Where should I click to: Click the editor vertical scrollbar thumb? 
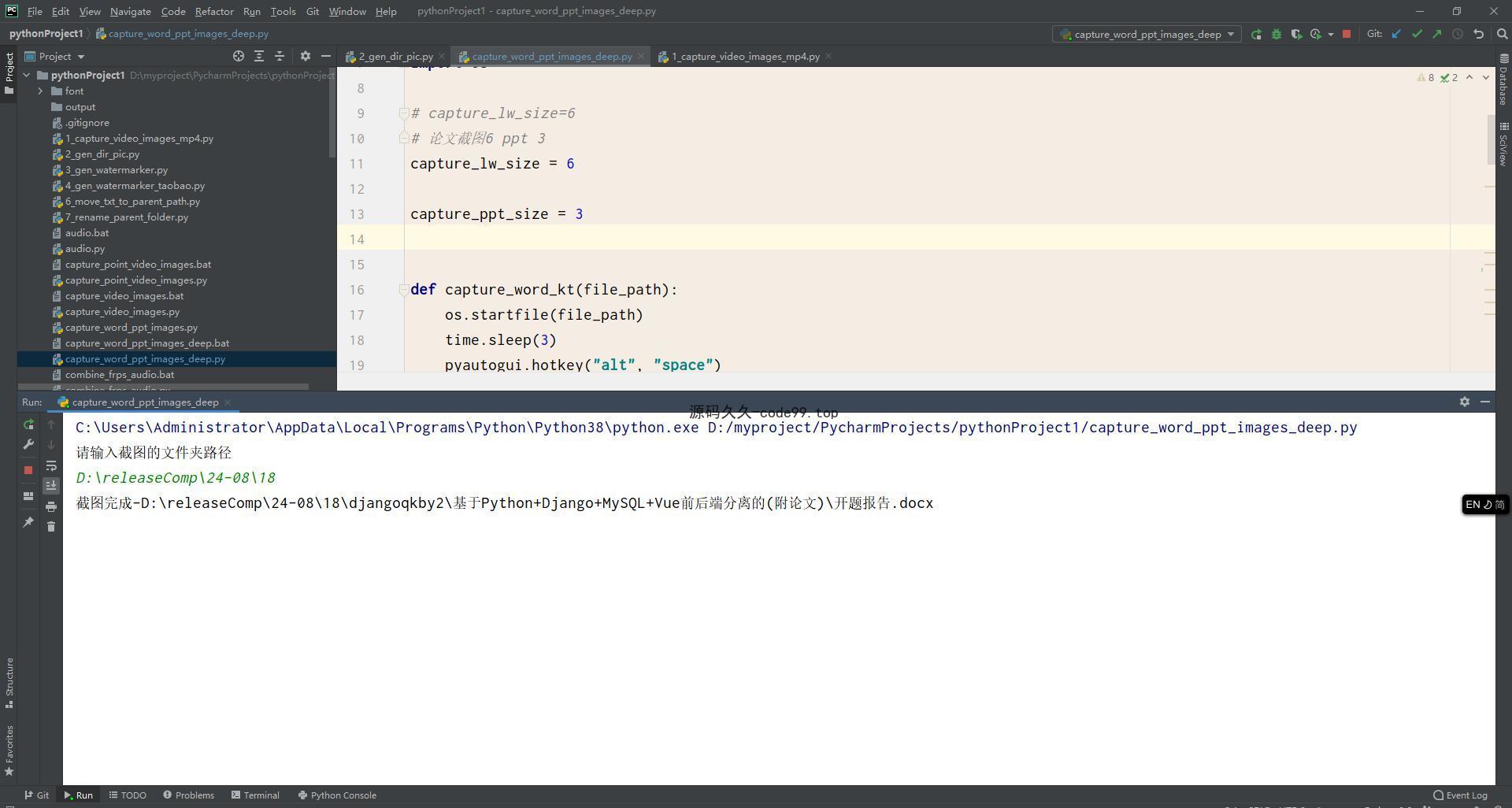point(1491,139)
